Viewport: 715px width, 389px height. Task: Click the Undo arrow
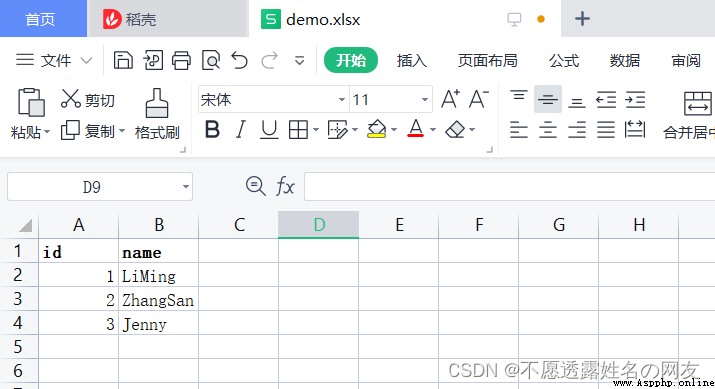(x=239, y=60)
